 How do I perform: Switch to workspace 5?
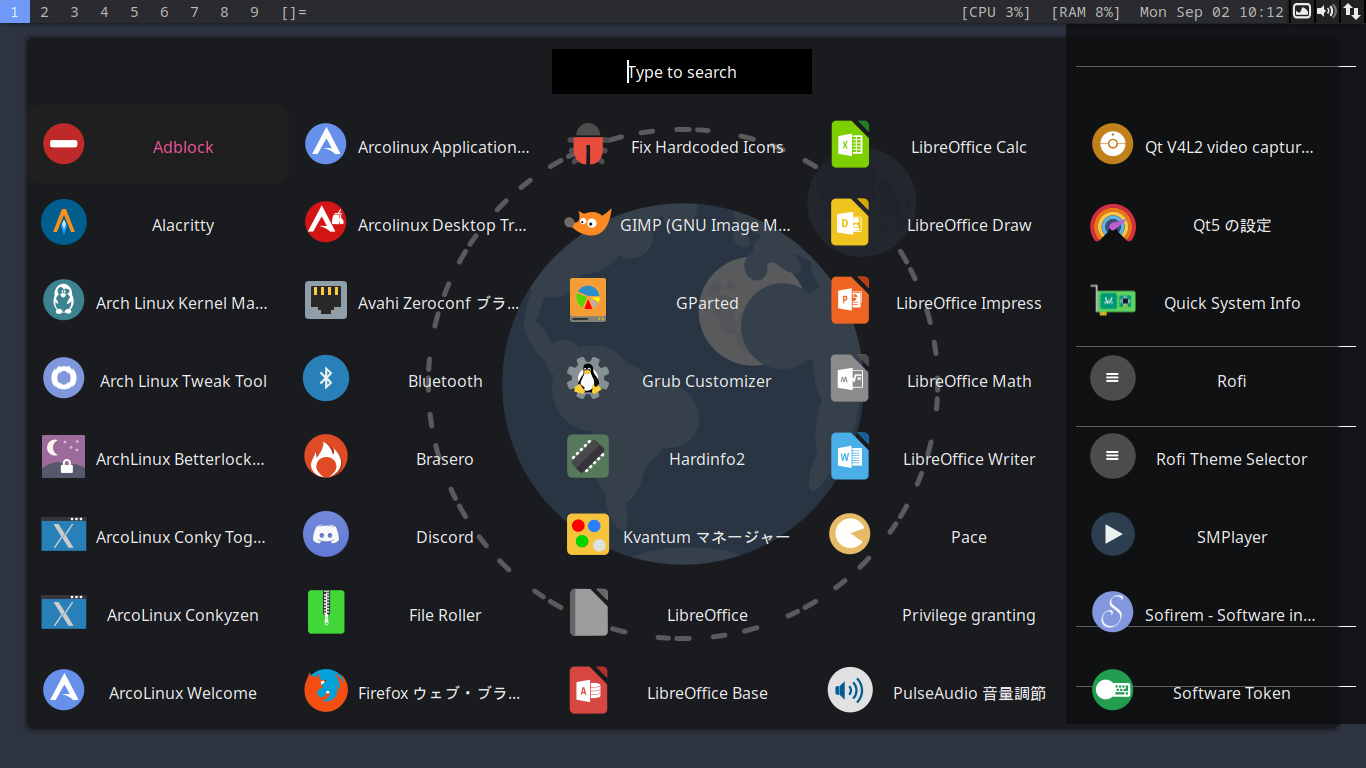click(134, 12)
